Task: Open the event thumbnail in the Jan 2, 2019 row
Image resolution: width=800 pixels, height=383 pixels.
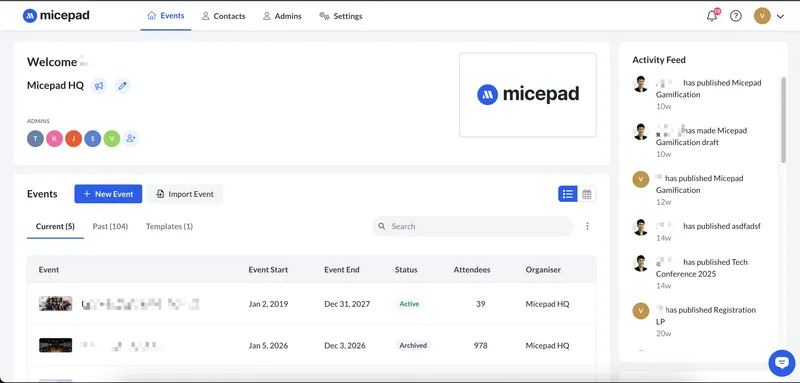Action: pyautogui.click(x=56, y=303)
